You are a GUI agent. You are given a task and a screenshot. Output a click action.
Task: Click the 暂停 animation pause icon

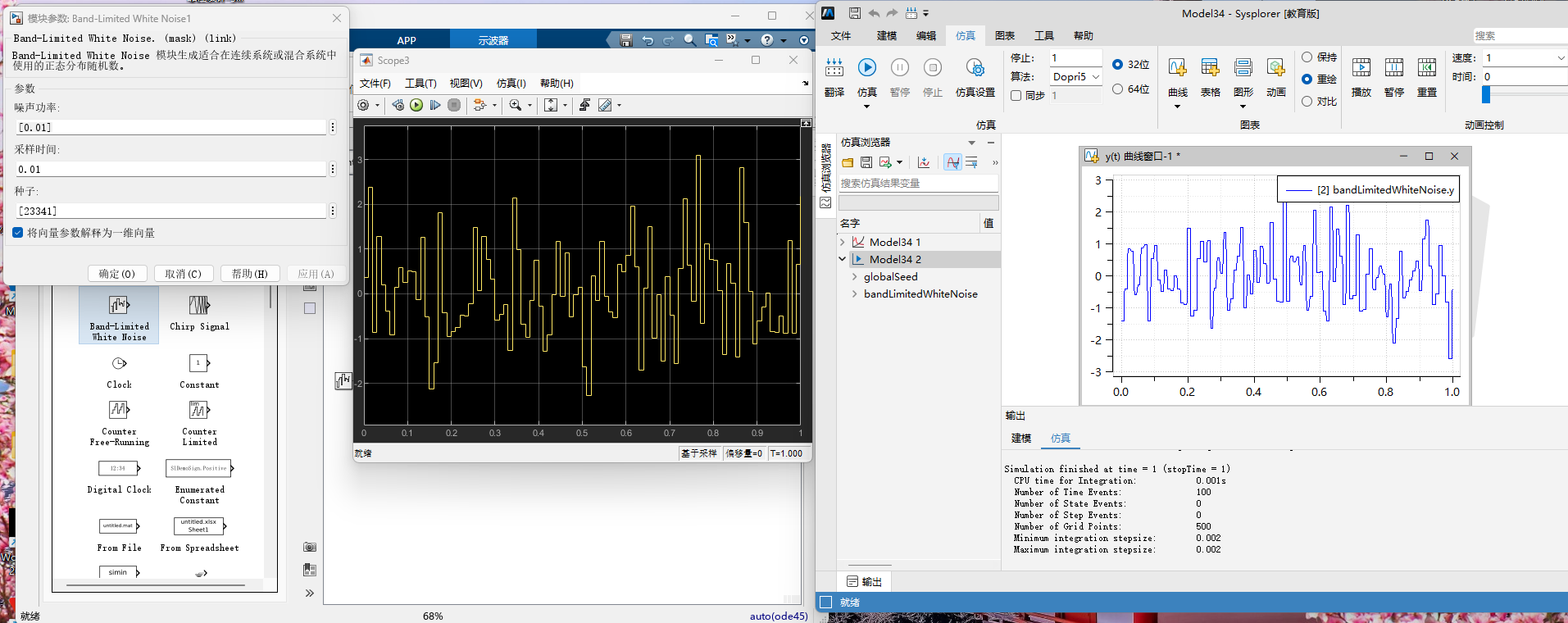tap(1393, 67)
